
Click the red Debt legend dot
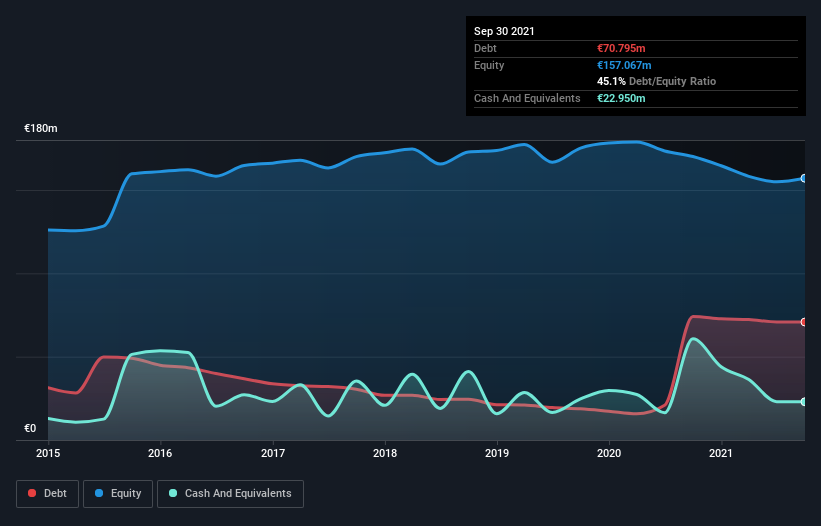pos(32,493)
